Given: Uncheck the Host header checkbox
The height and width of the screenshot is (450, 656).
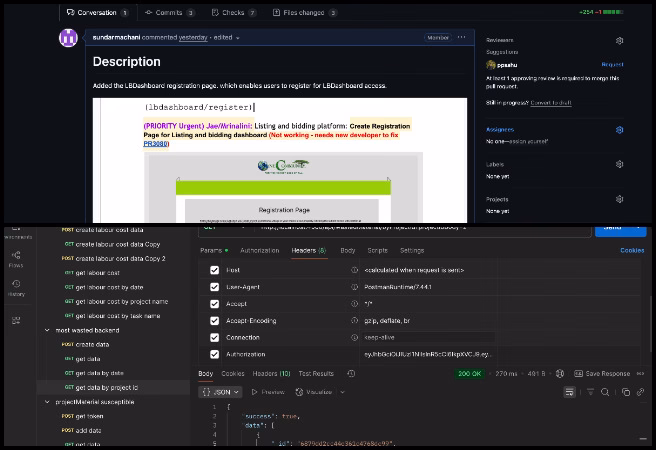Looking at the screenshot, I should (215, 270).
